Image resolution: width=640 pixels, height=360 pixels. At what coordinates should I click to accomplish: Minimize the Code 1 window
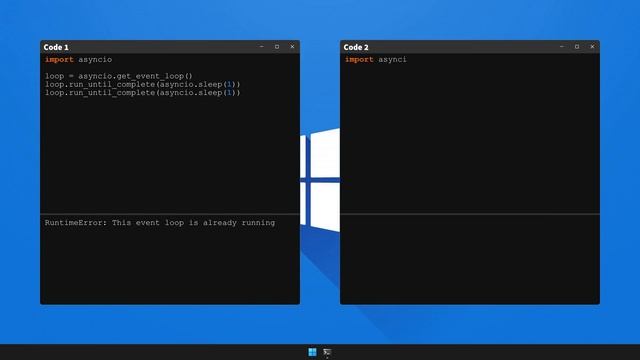coord(262,47)
